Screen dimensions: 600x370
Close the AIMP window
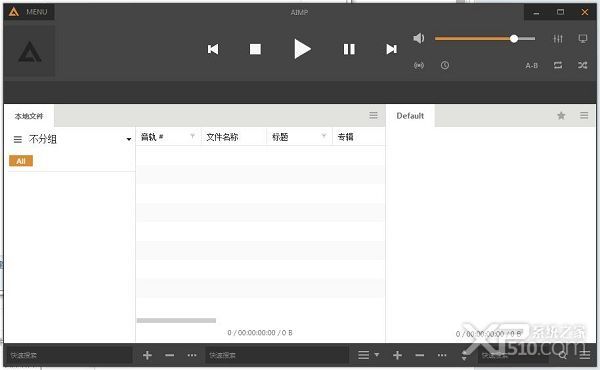pos(585,12)
